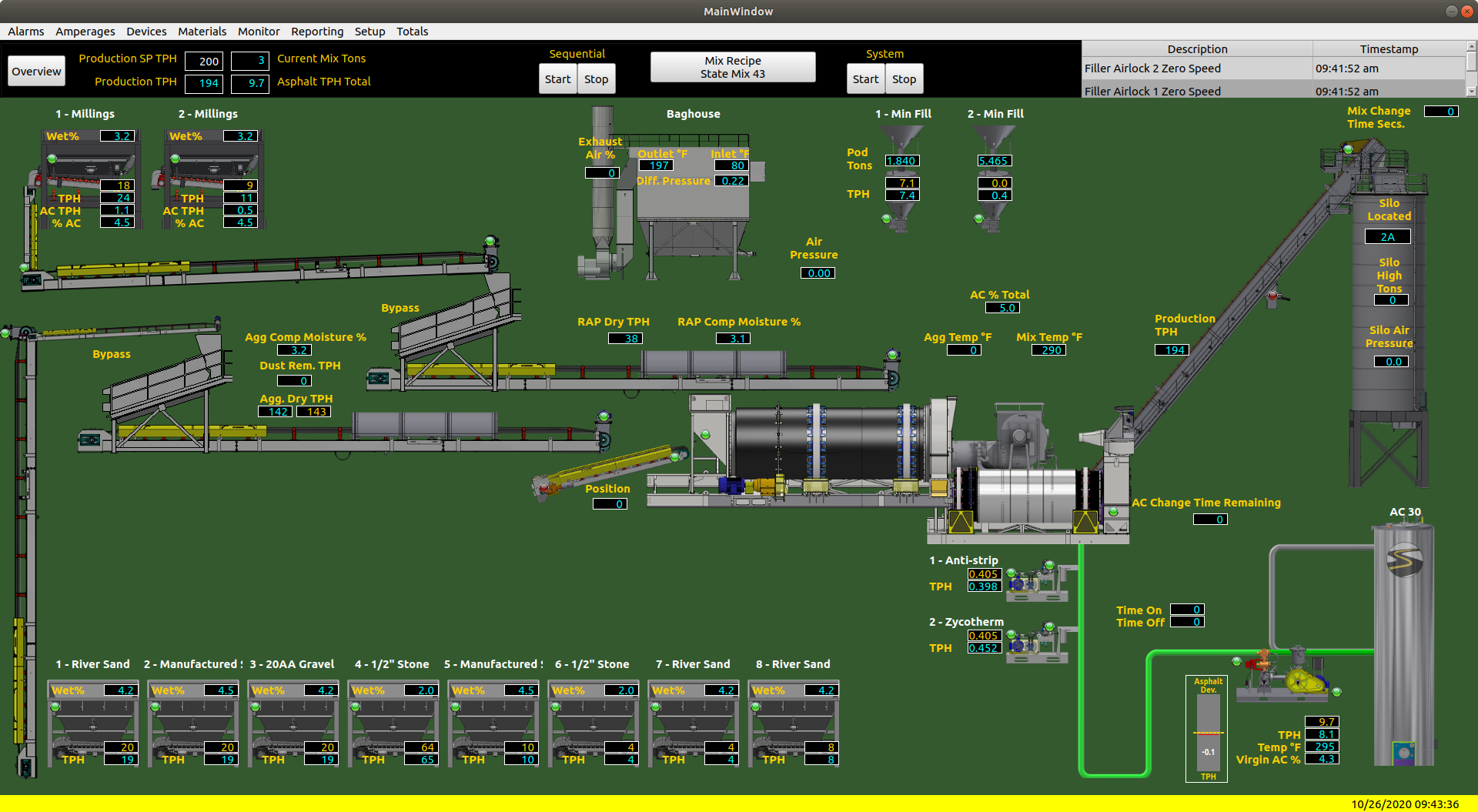Select the 4 - 1/2" Stone feeder bin
This screenshot has width=1478, height=812.
393,723
